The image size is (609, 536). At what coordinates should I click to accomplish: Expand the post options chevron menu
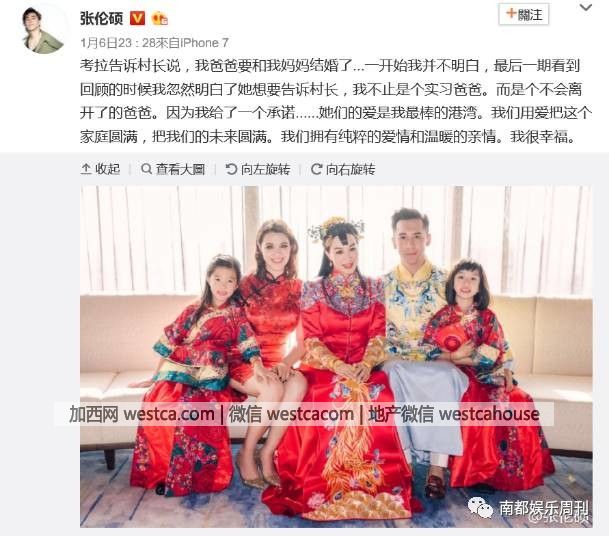[x=586, y=7]
